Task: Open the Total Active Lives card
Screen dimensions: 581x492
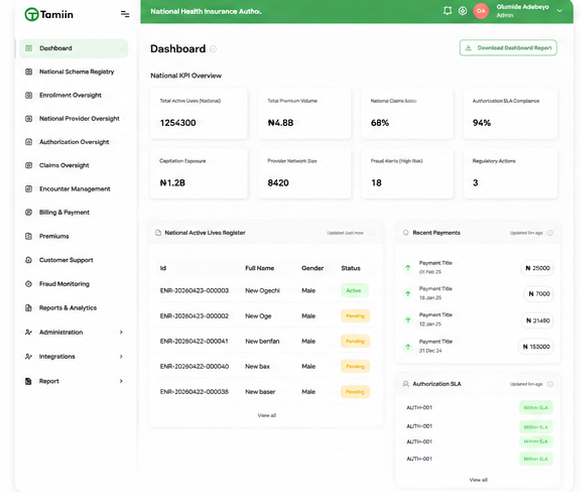Action: pyautogui.click(x=199, y=113)
